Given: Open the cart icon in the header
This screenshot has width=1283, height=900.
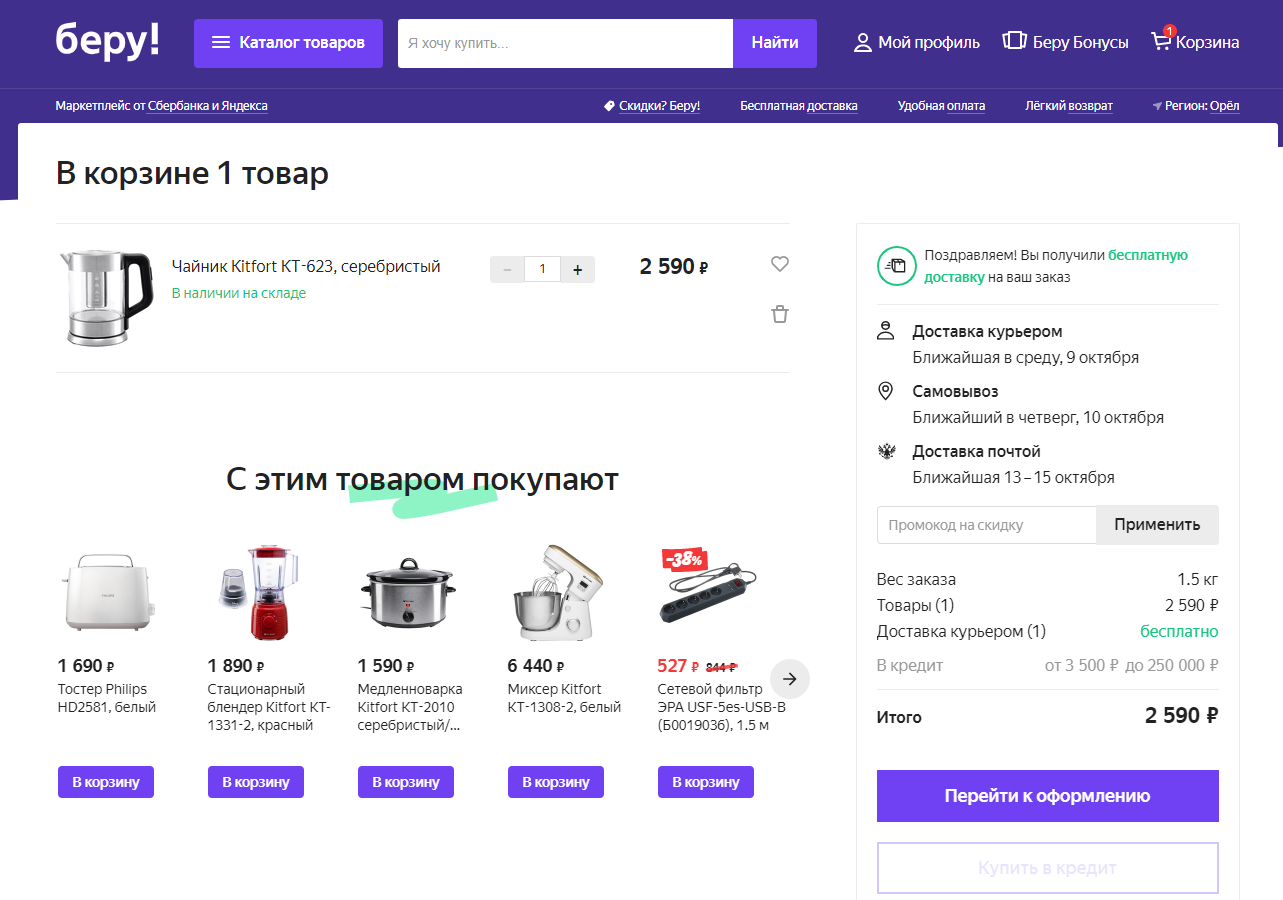Looking at the screenshot, I should [1160, 42].
